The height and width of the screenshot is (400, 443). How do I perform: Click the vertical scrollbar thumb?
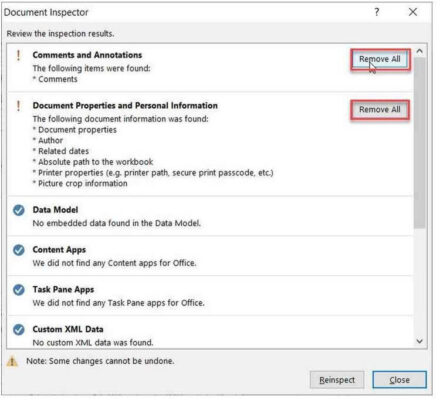[x=420, y=143]
